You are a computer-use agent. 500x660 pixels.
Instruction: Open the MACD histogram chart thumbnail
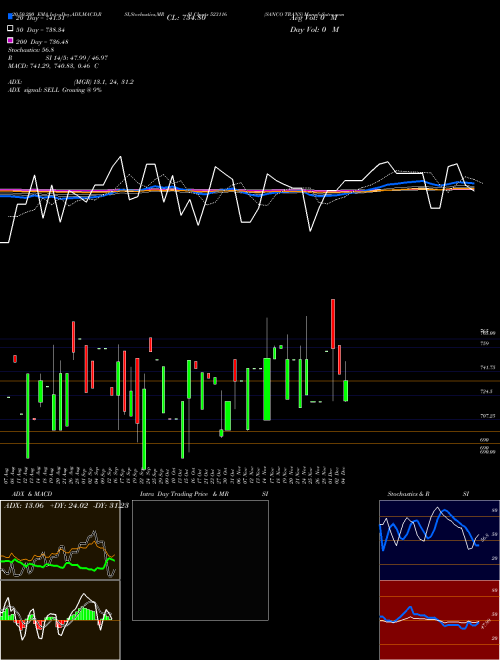tap(60, 620)
